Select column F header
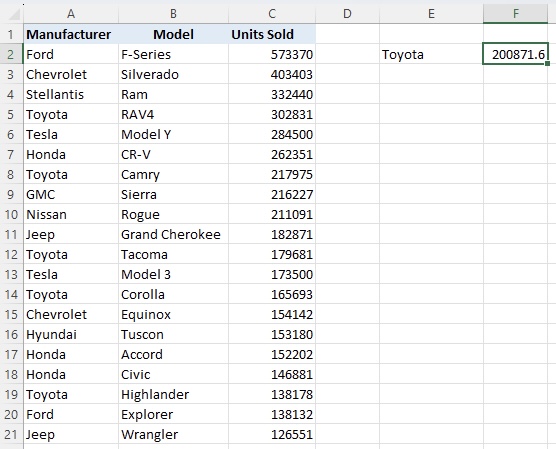556x449 pixels. pyautogui.click(x=516, y=14)
